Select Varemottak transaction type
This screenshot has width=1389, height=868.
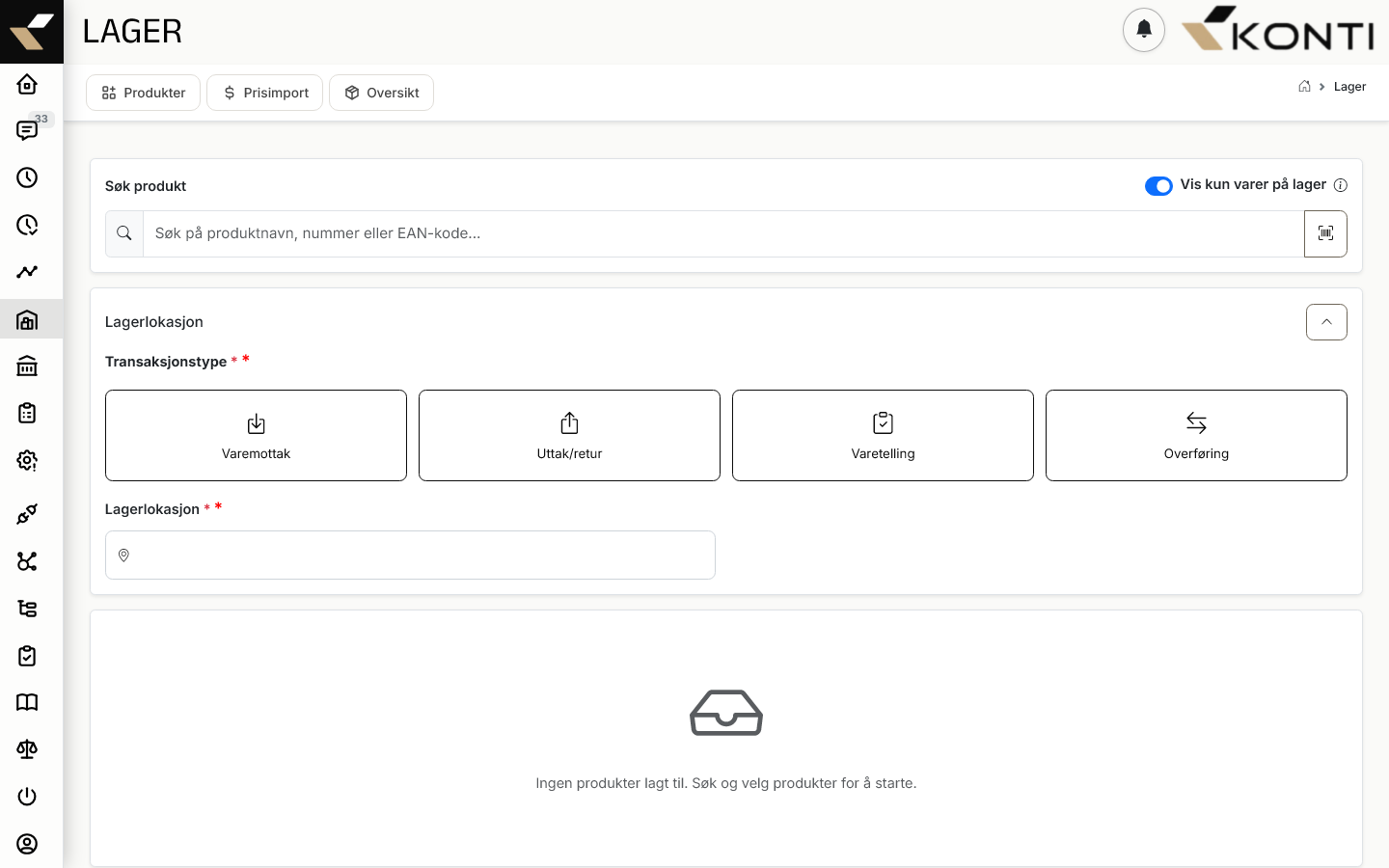coord(256,435)
